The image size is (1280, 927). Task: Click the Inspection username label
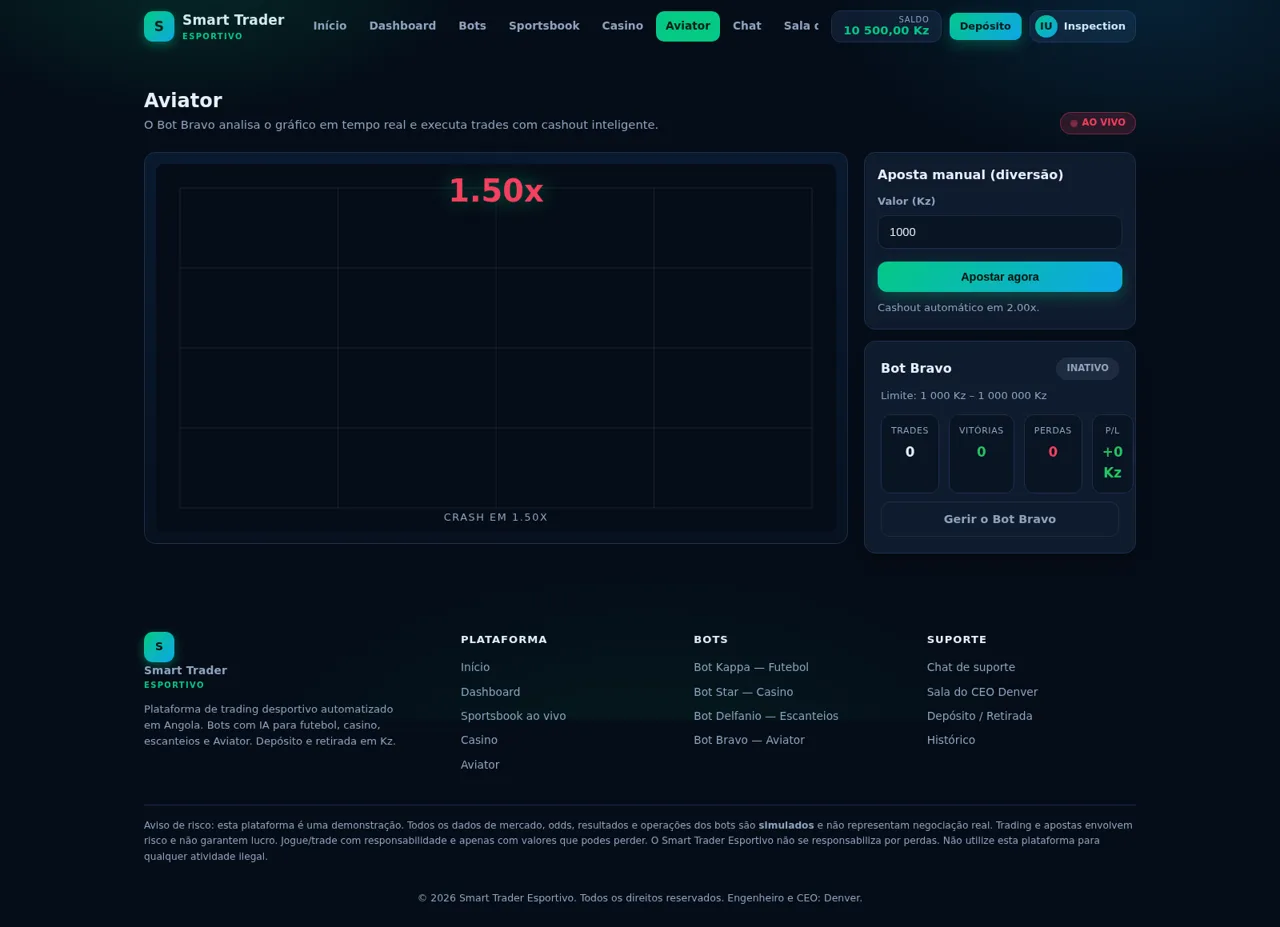point(1094,26)
